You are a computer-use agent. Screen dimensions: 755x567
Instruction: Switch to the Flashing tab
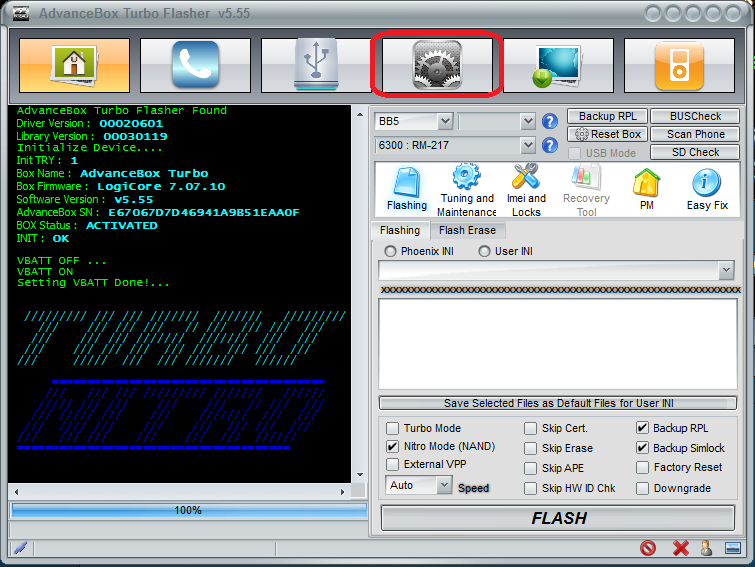pos(400,231)
